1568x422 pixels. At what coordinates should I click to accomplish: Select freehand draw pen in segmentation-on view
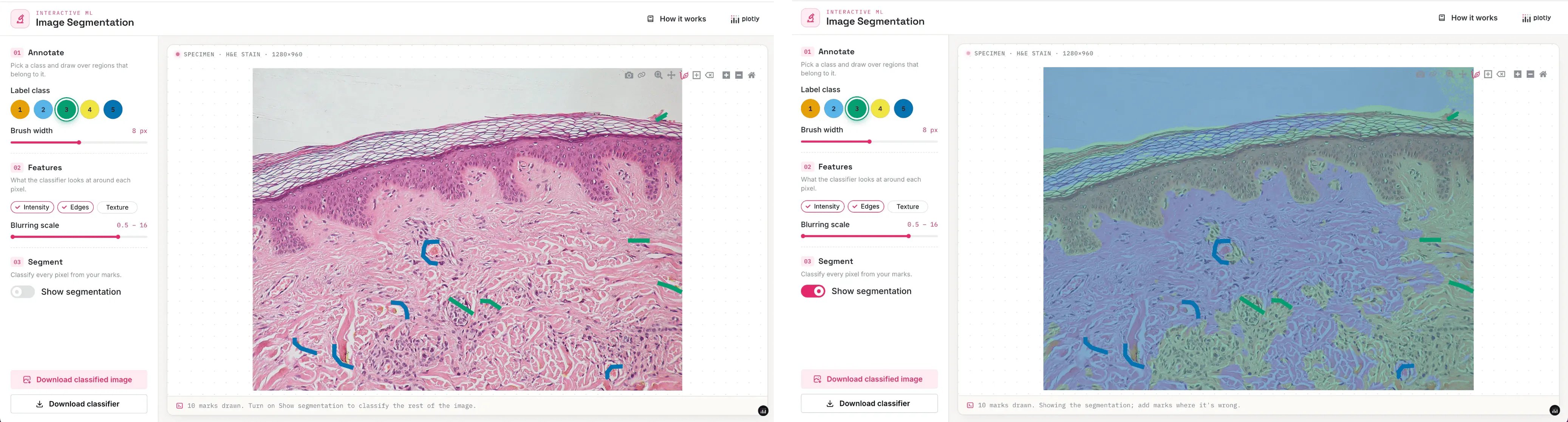pos(1475,74)
